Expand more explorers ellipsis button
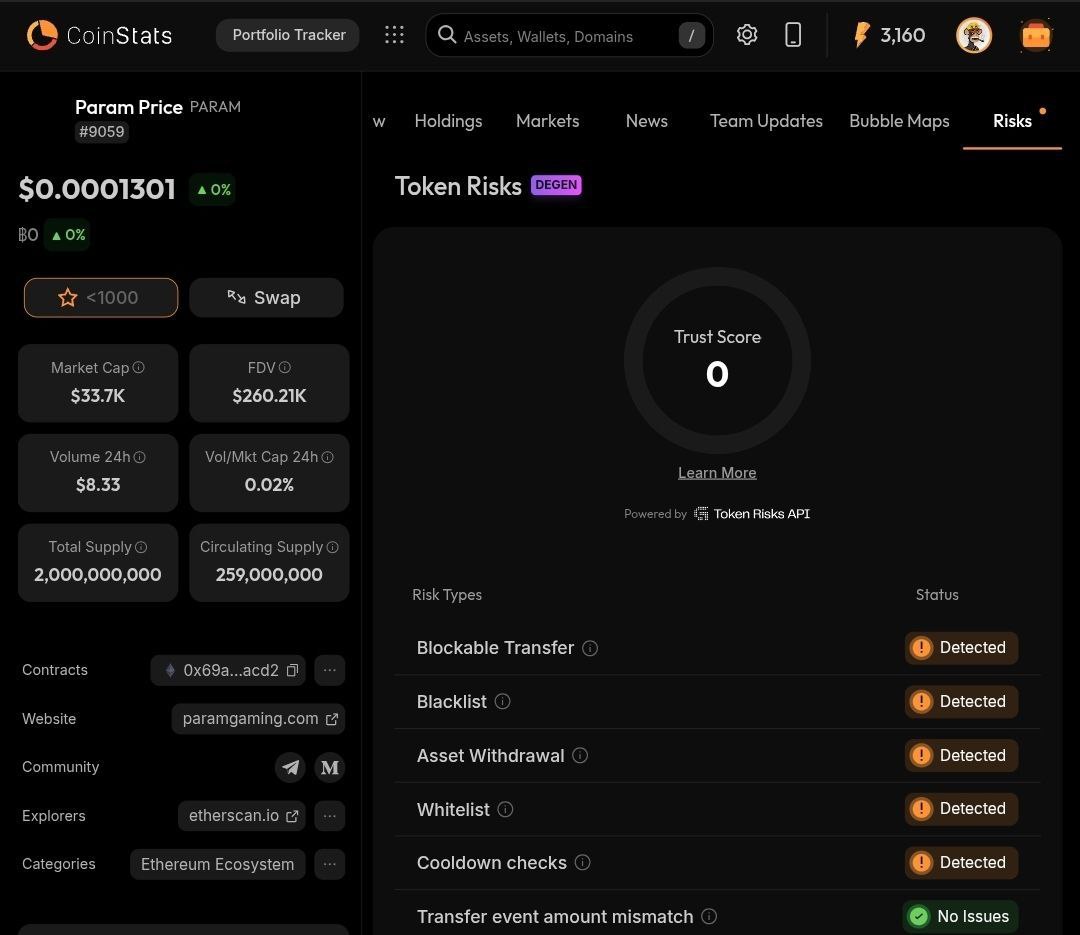1080x935 pixels. coord(330,816)
